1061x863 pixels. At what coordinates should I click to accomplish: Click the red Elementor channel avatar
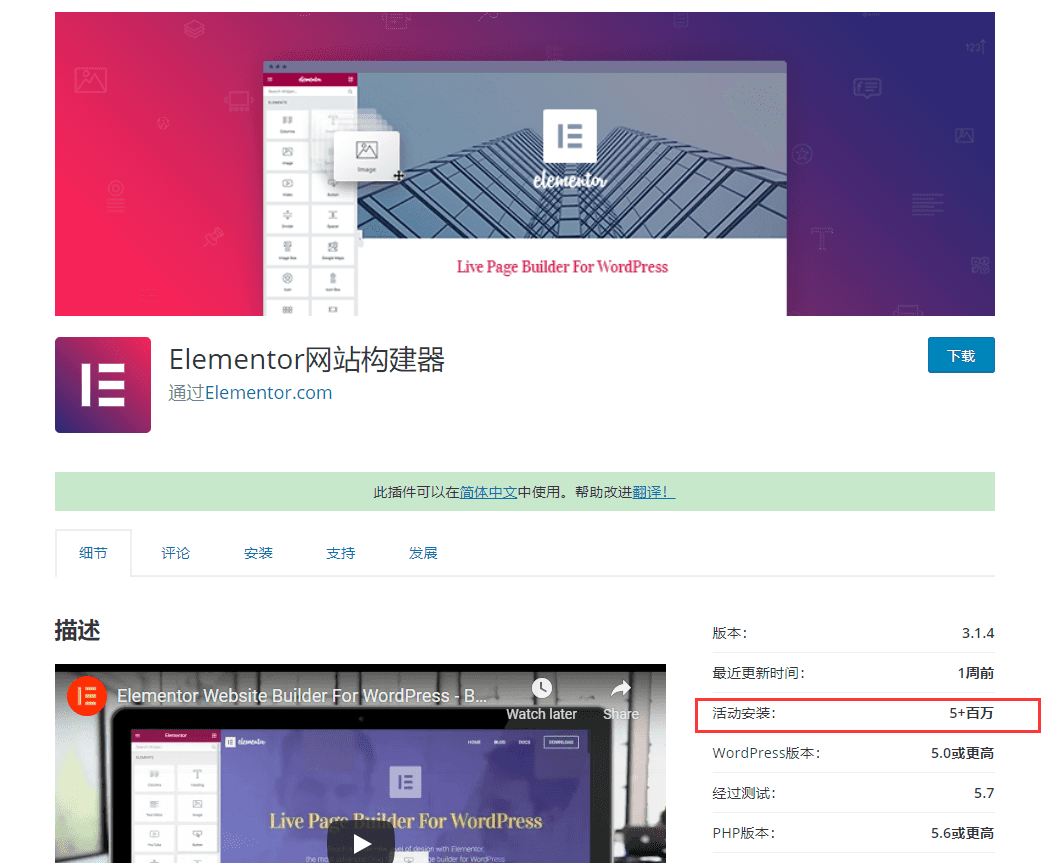click(87, 696)
